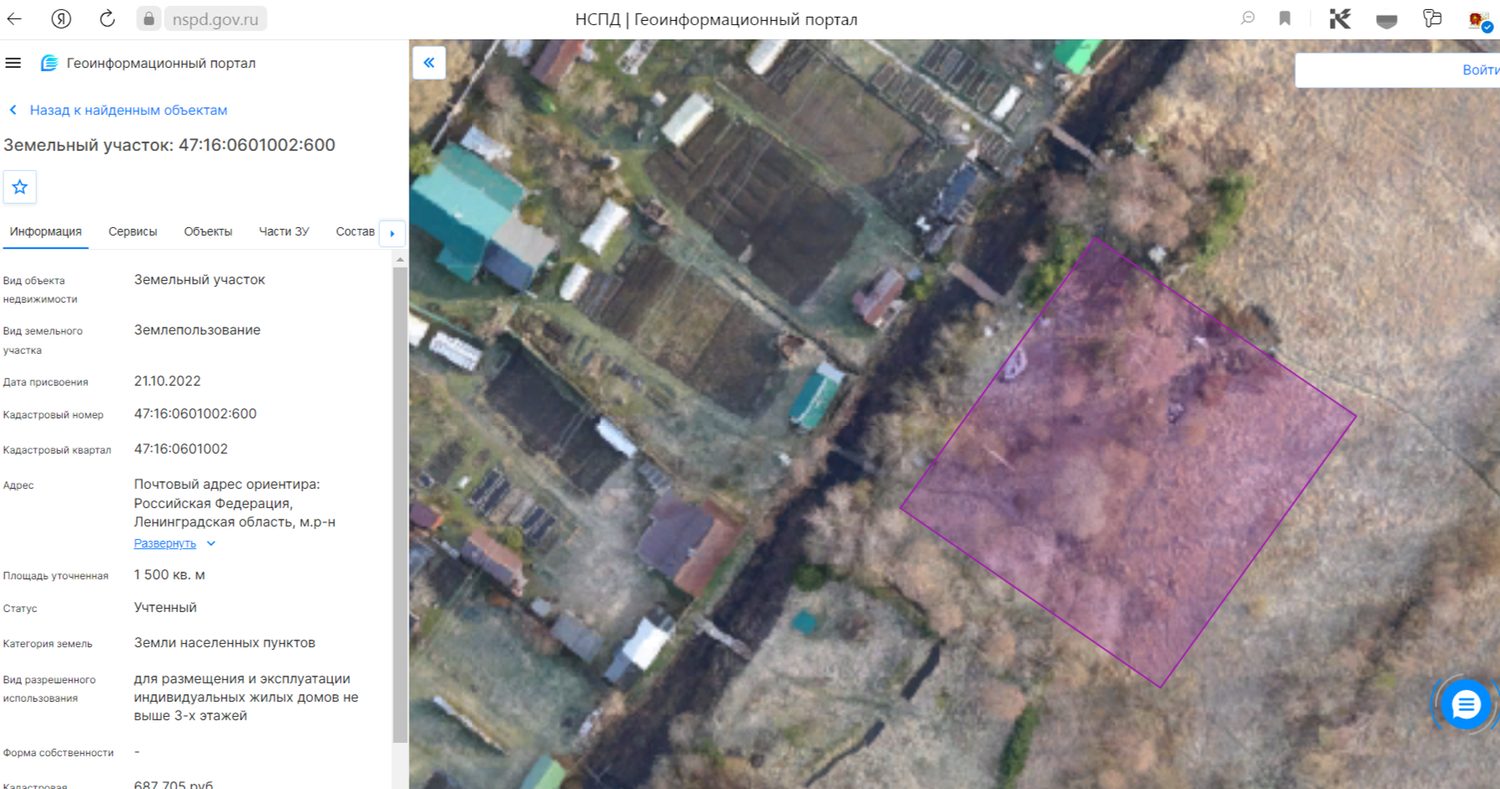1500x789 pixels.
Task: Click the permitted-use text about individual houses
Action: coord(246,697)
